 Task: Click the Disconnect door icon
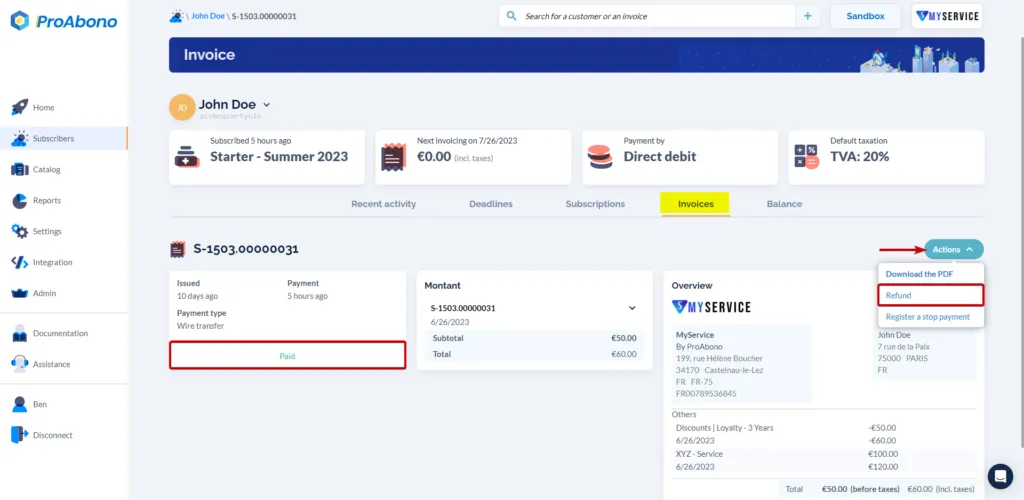point(20,435)
